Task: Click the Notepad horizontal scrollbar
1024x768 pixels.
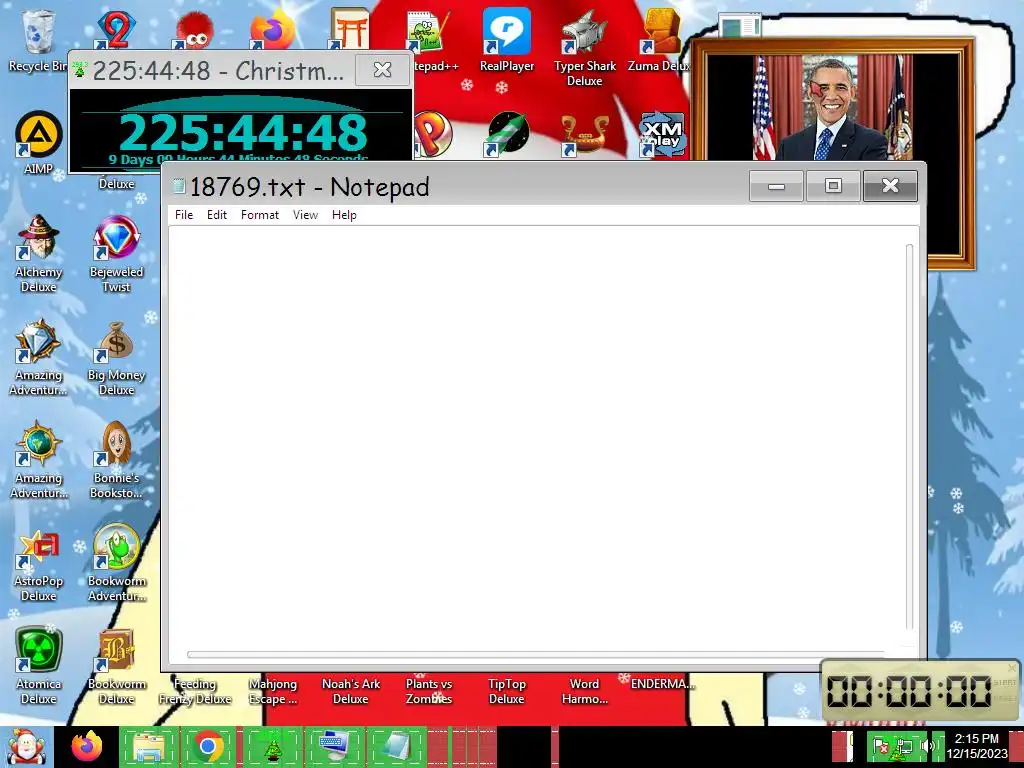Action: (x=536, y=654)
